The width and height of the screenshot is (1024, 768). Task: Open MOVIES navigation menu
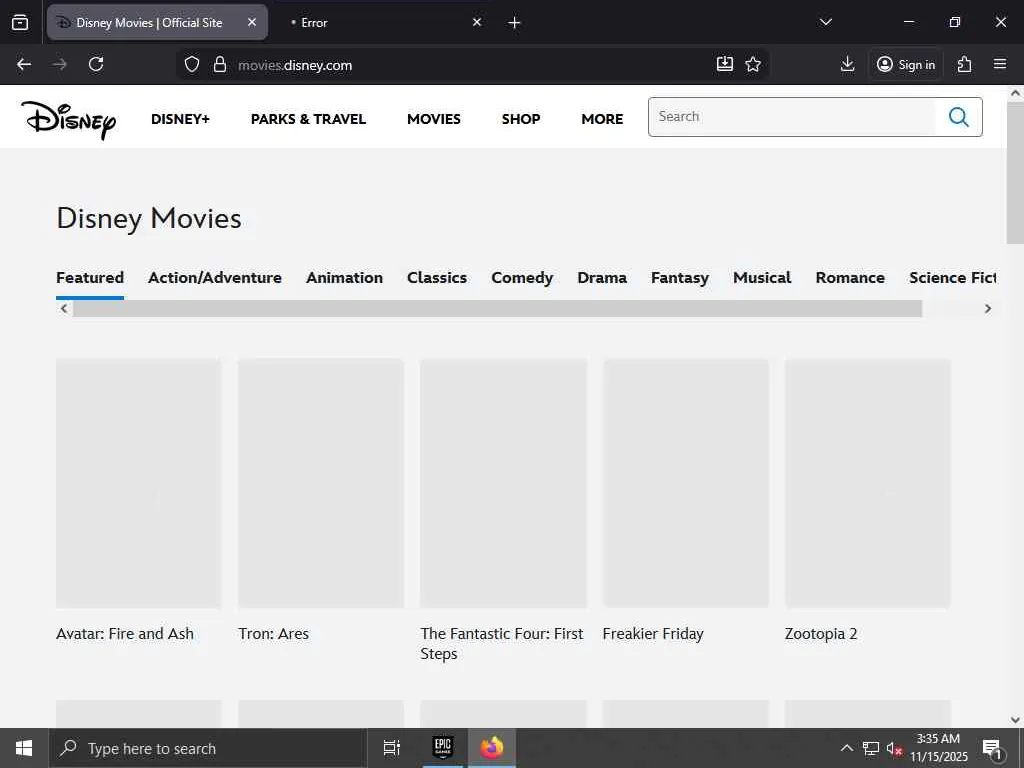pos(434,119)
